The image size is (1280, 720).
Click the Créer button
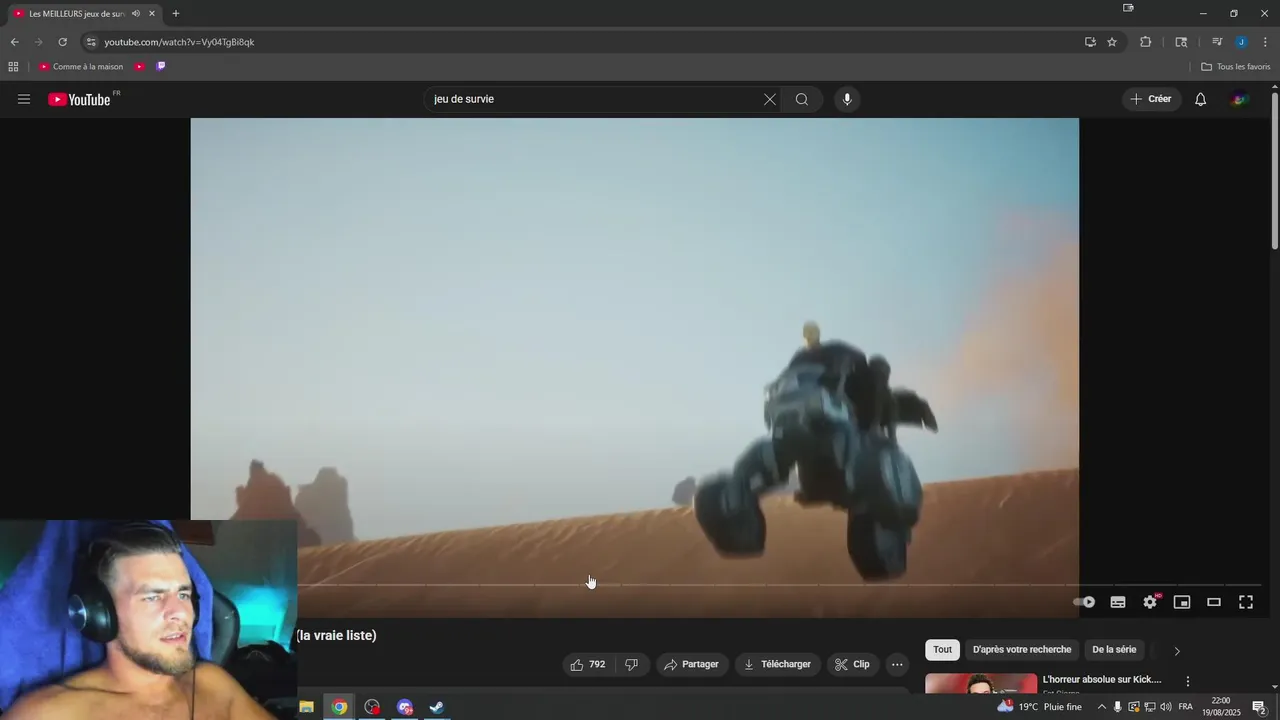tap(1151, 99)
